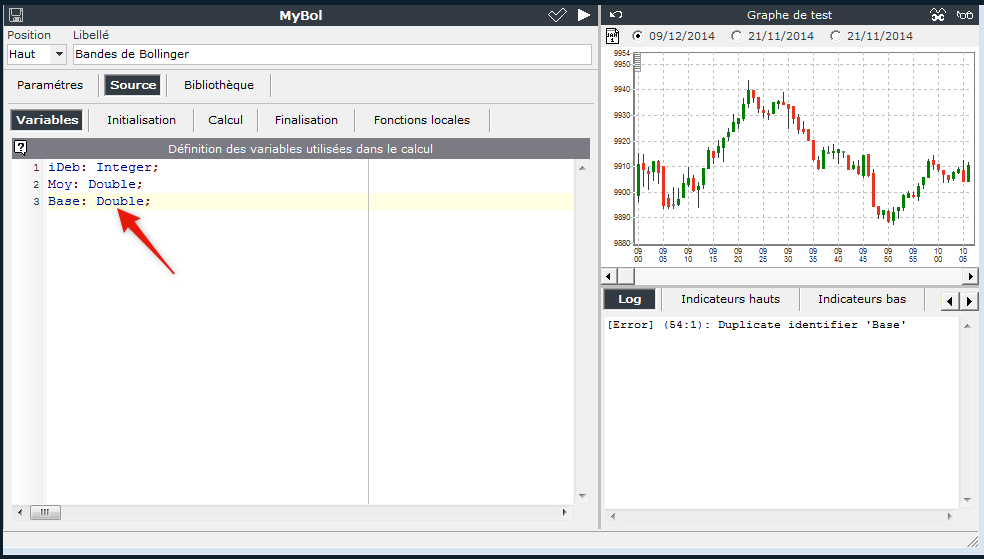The height and width of the screenshot is (559, 984).
Task: Click the 'Graphe de test' panel title
Action: [x=789, y=15]
